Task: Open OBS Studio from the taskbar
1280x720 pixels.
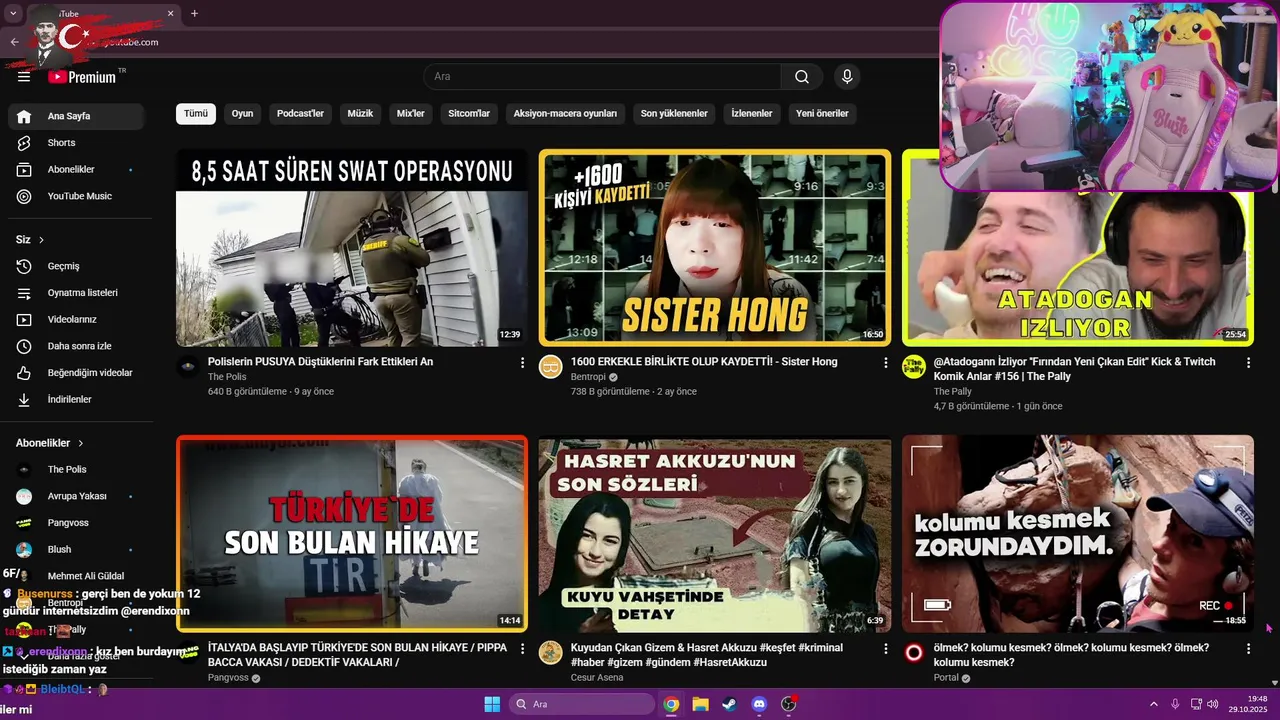Action: tap(789, 704)
